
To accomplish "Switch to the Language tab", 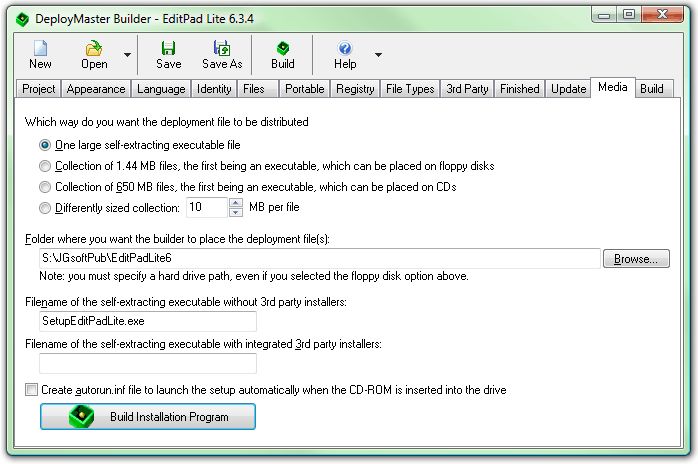I will point(161,89).
